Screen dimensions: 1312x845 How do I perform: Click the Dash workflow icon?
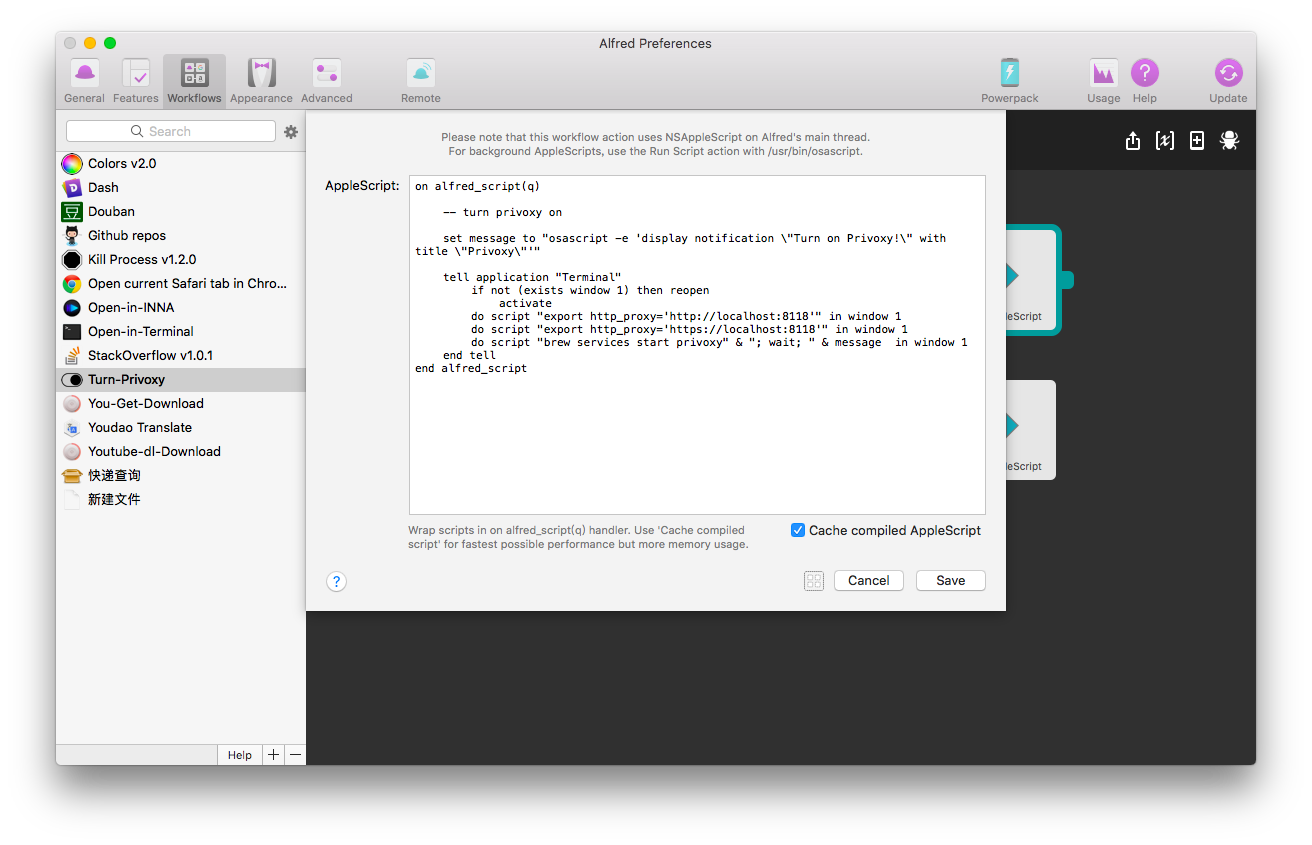(x=72, y=187)
